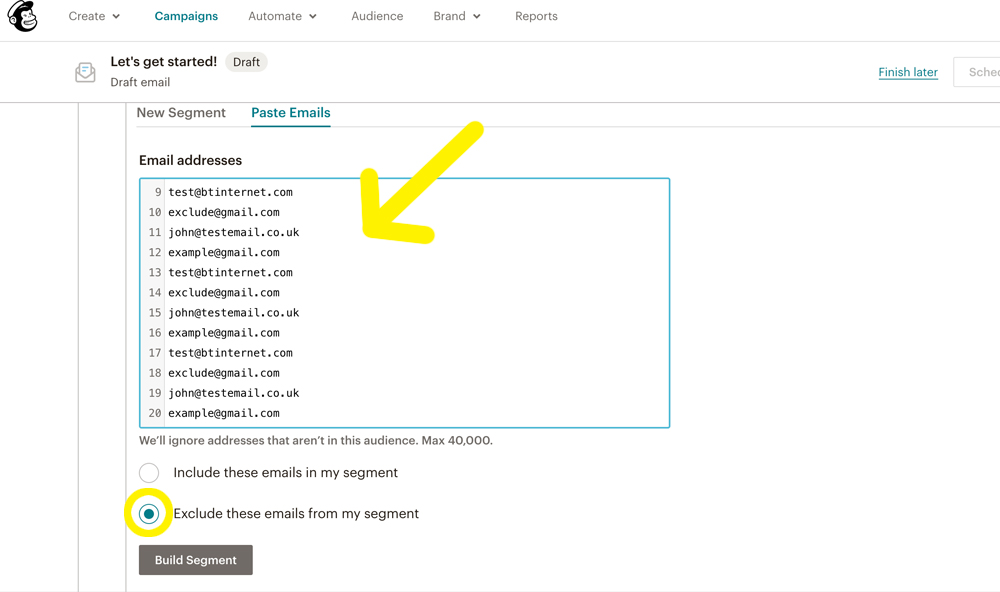Select Include these emails in my segment
Screen dimensions: 1000x592
click(149, 473)
